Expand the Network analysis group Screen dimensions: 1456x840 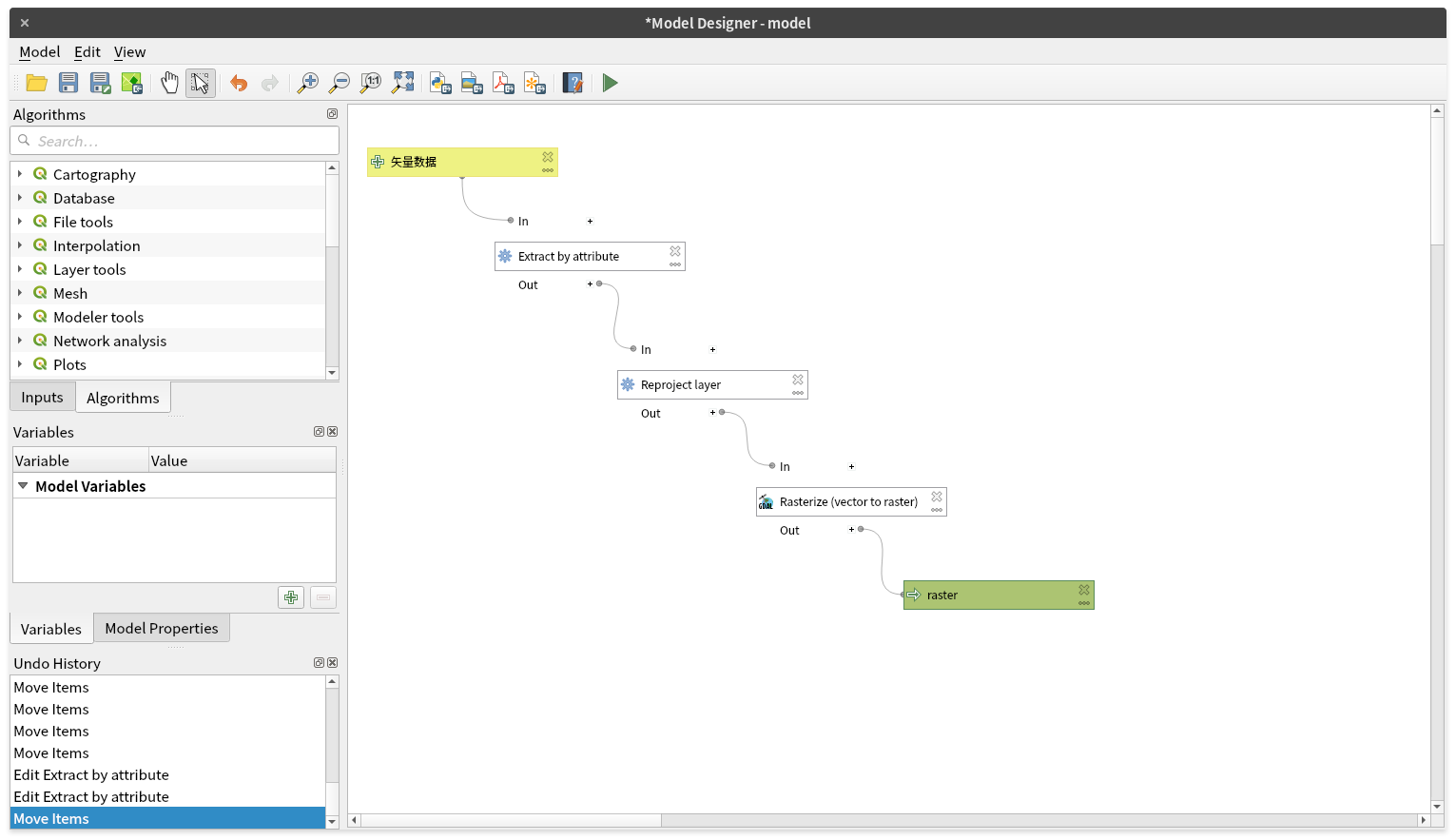click(x=20, y=341)
